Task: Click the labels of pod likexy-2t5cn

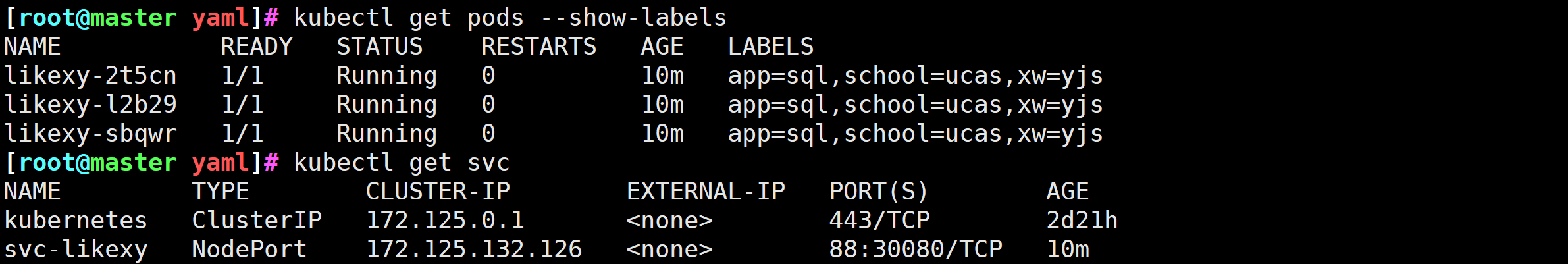Action: (x=915, y=76)
